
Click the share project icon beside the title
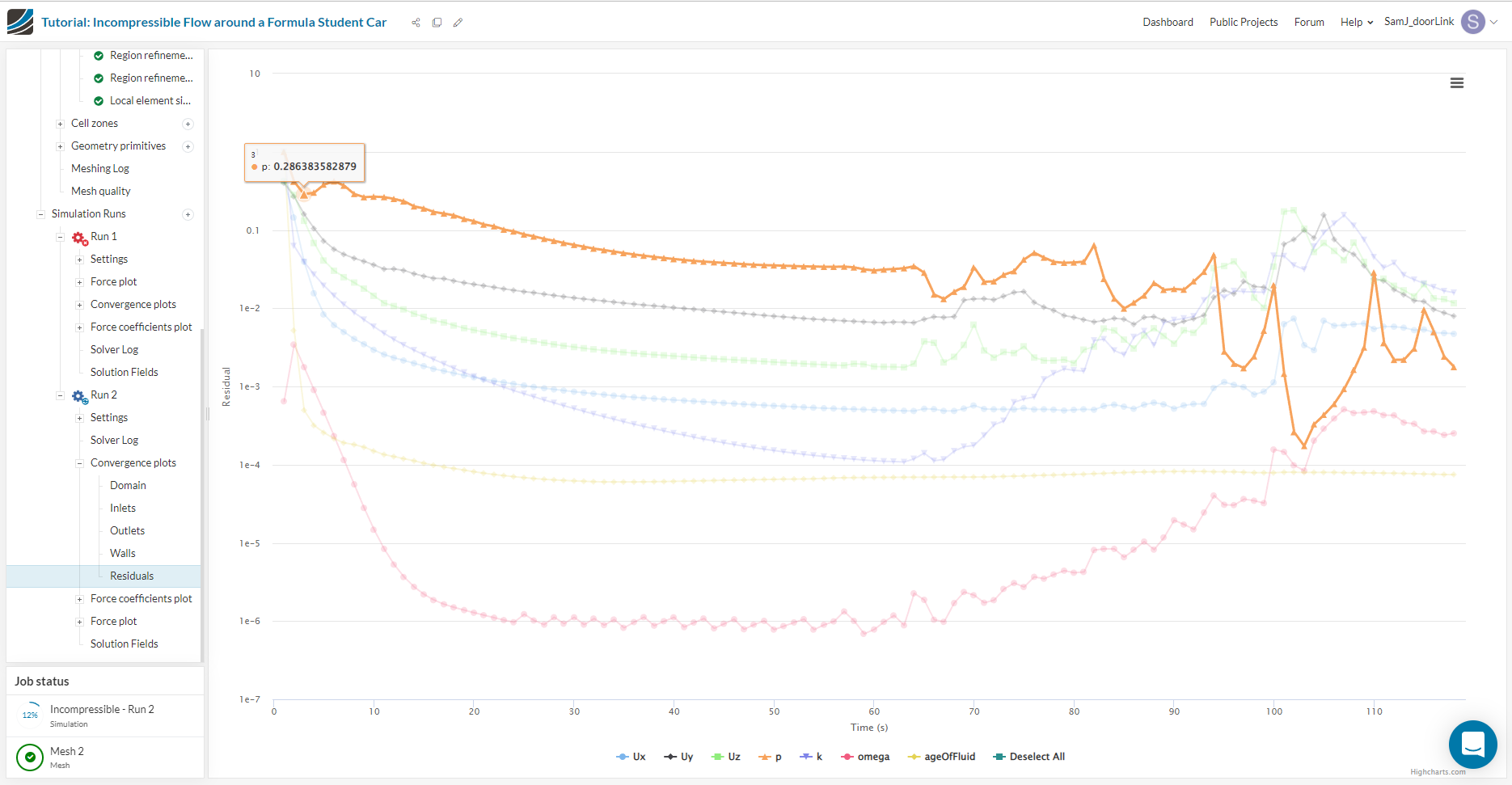tap(416, 23)
